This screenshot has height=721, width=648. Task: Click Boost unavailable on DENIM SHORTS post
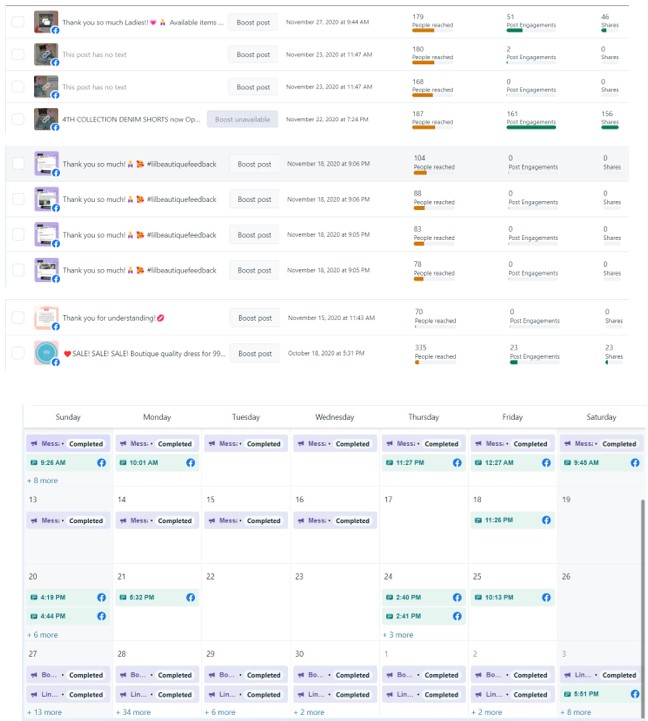tap(242, 119)
